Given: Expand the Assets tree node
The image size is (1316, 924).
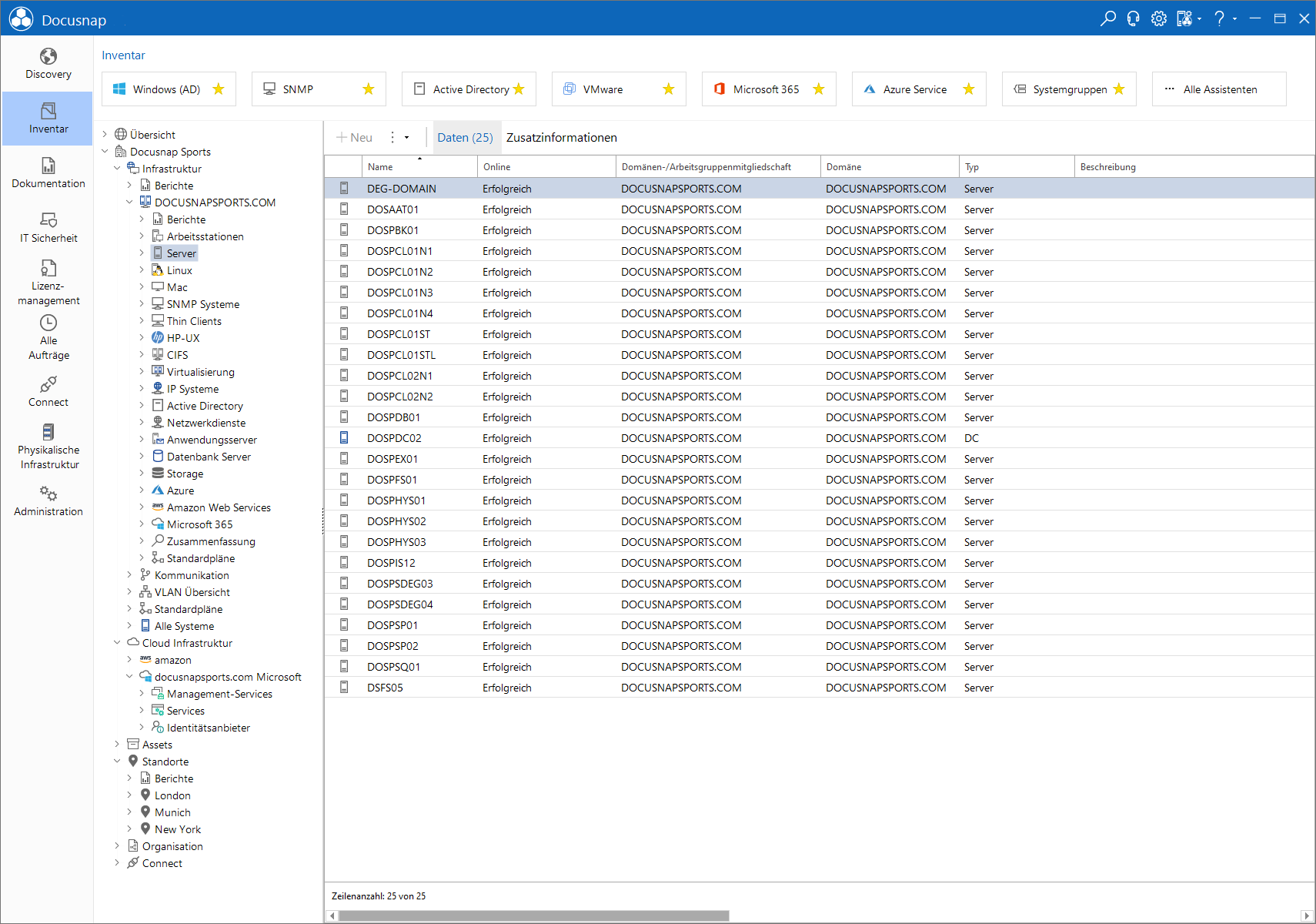Looking at the screenshot, I should pos(117,745).
